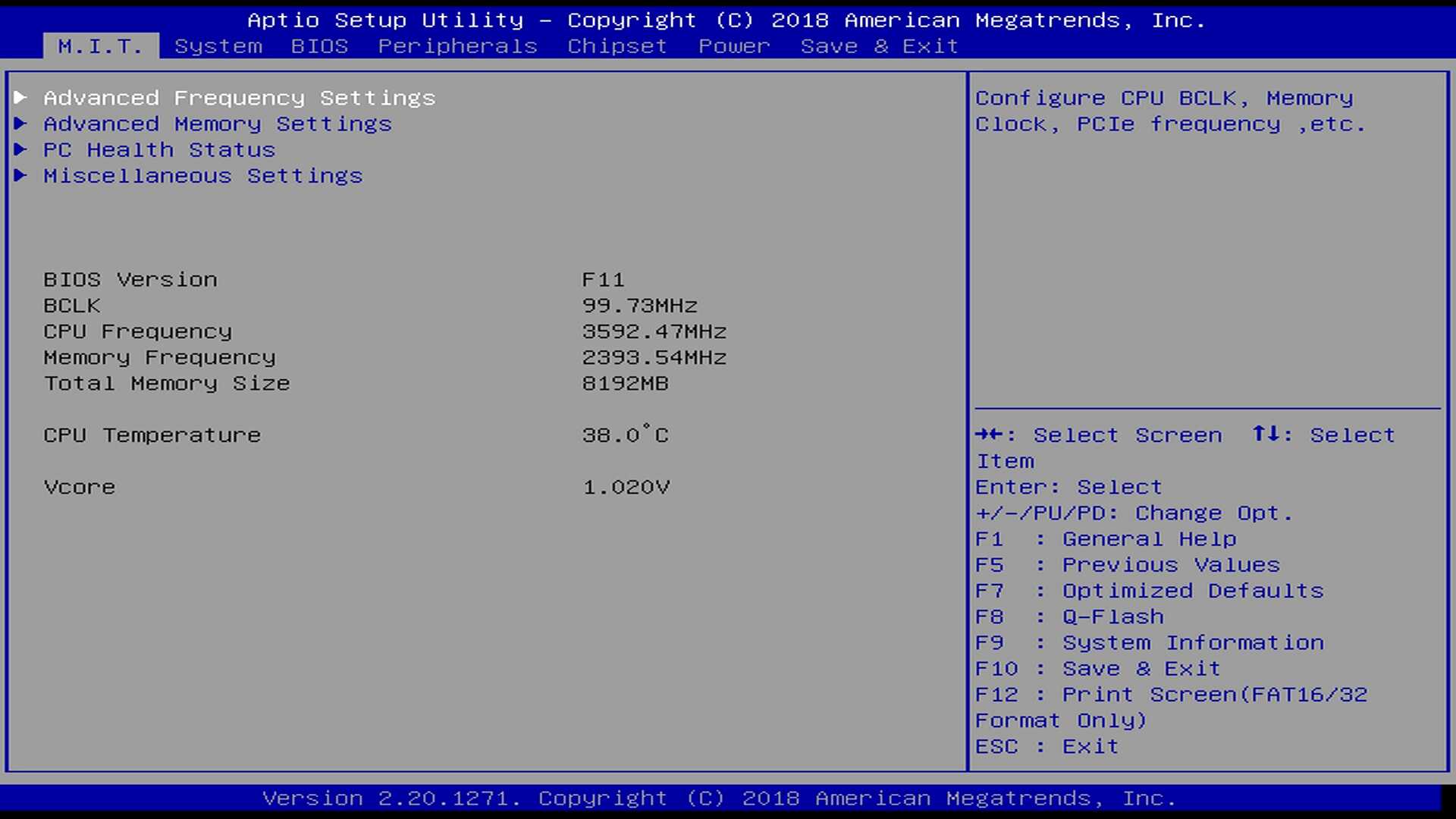Select the Total Memory Size label
This screenshot has width=1456, height=819.
coord(167,383)
